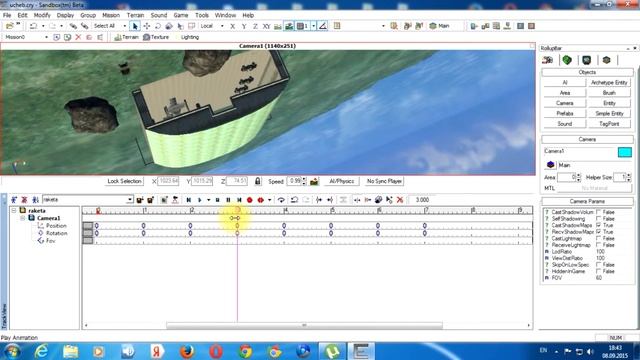Collapse the Camera1 tree node

pos(23,218)
